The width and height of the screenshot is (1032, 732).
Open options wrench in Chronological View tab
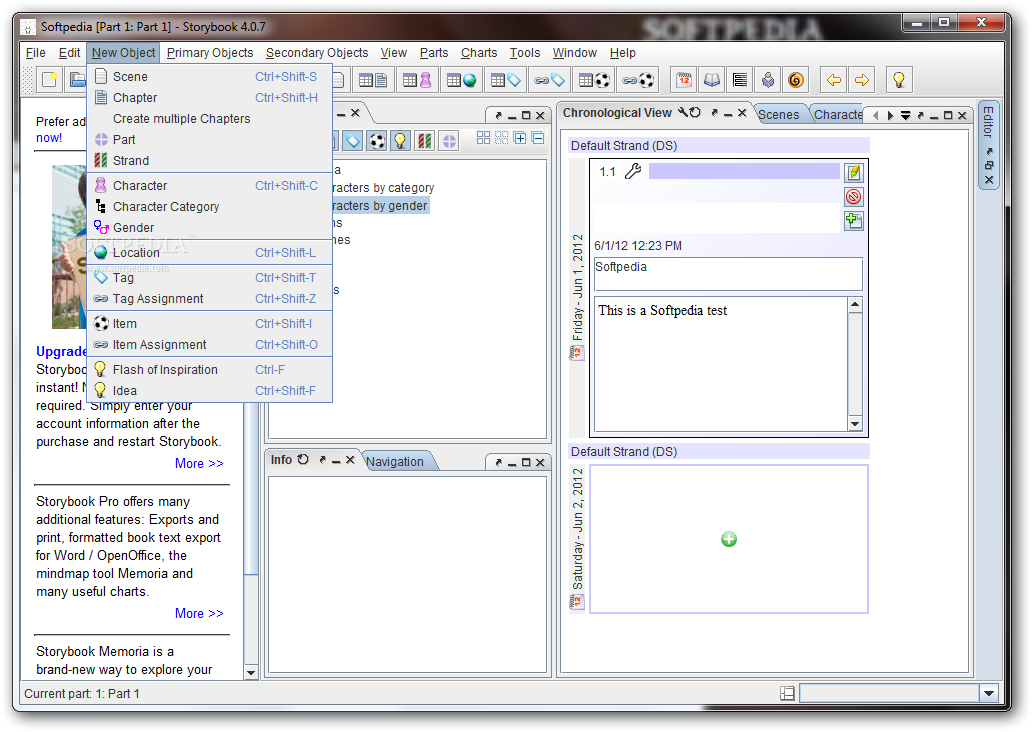(683, 113)
